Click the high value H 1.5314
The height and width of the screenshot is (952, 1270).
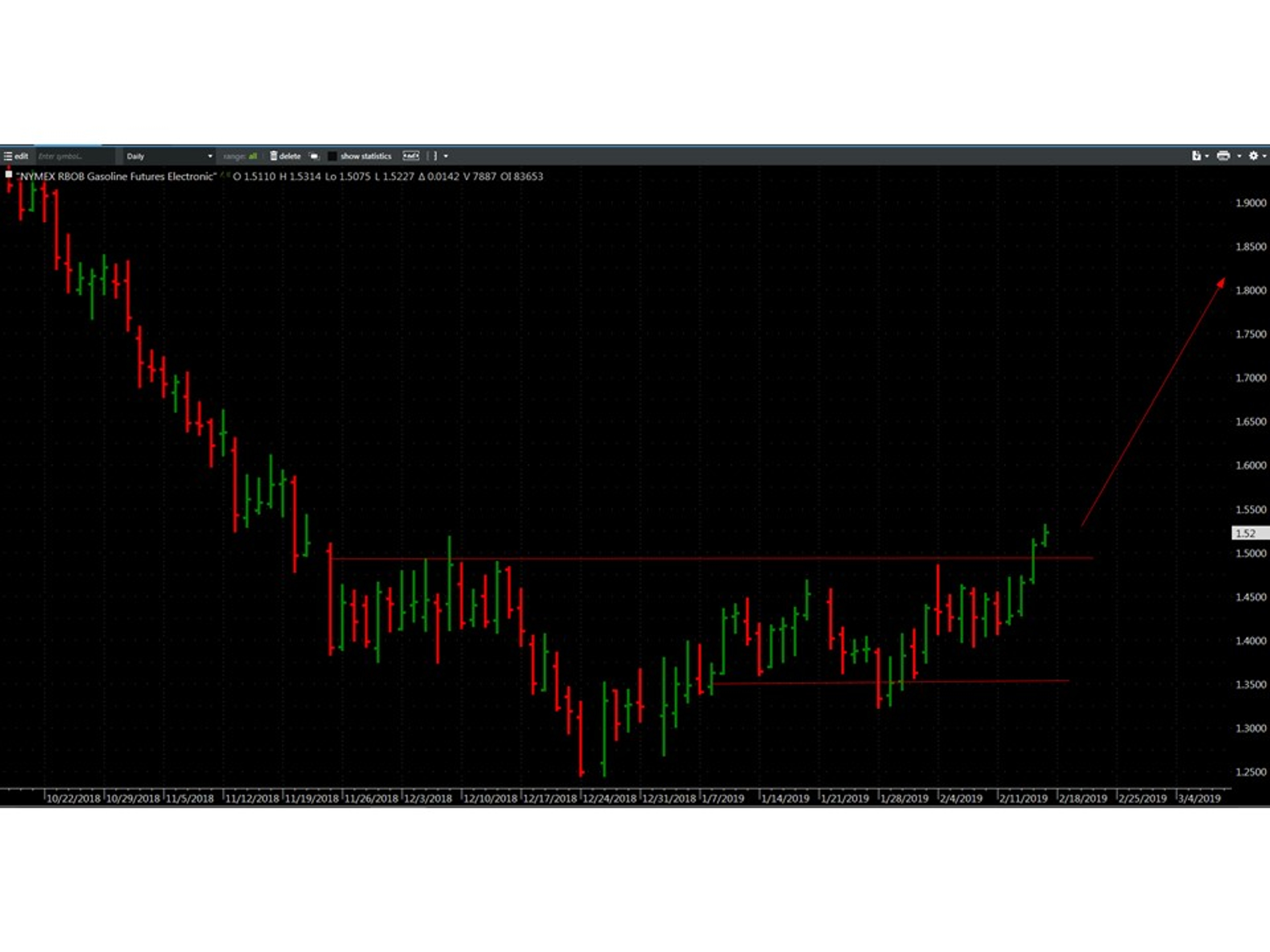pyautogui.click(x=300, y=177)
